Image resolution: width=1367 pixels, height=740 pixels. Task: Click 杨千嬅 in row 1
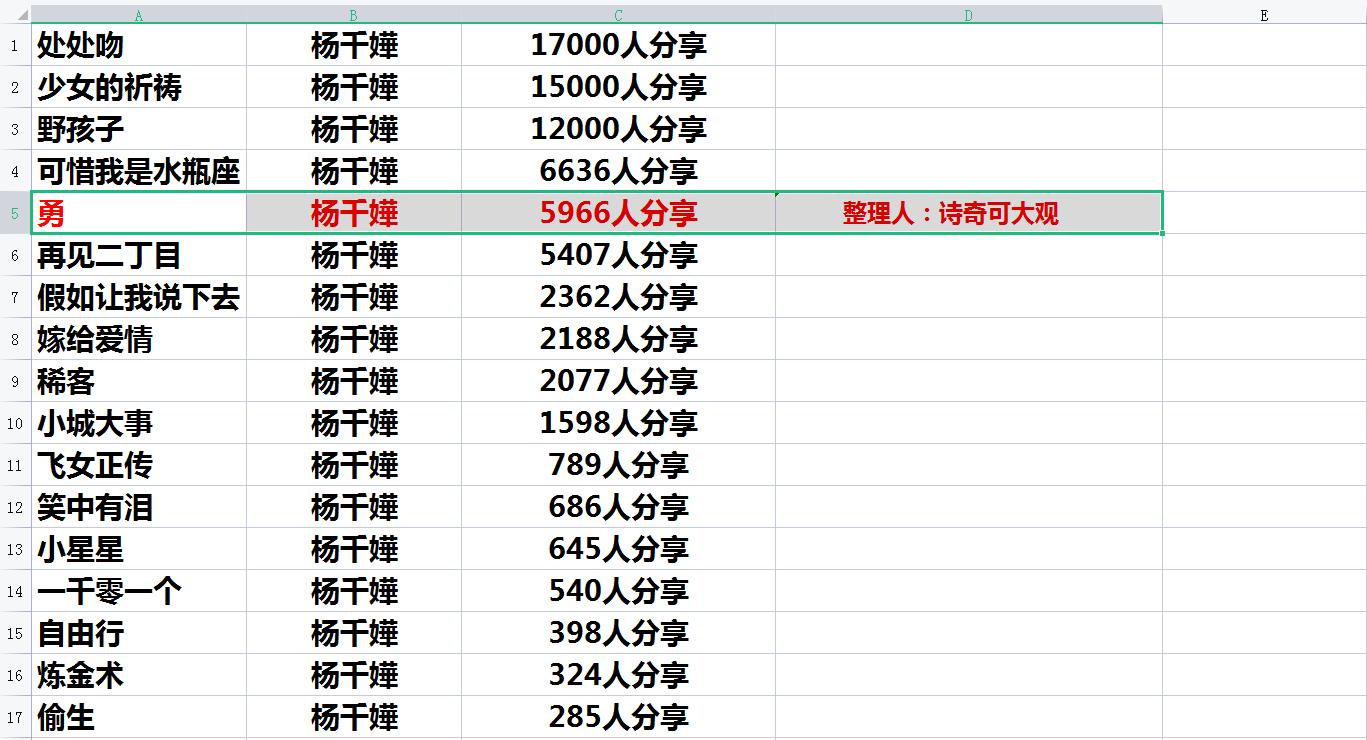[354, 45]
